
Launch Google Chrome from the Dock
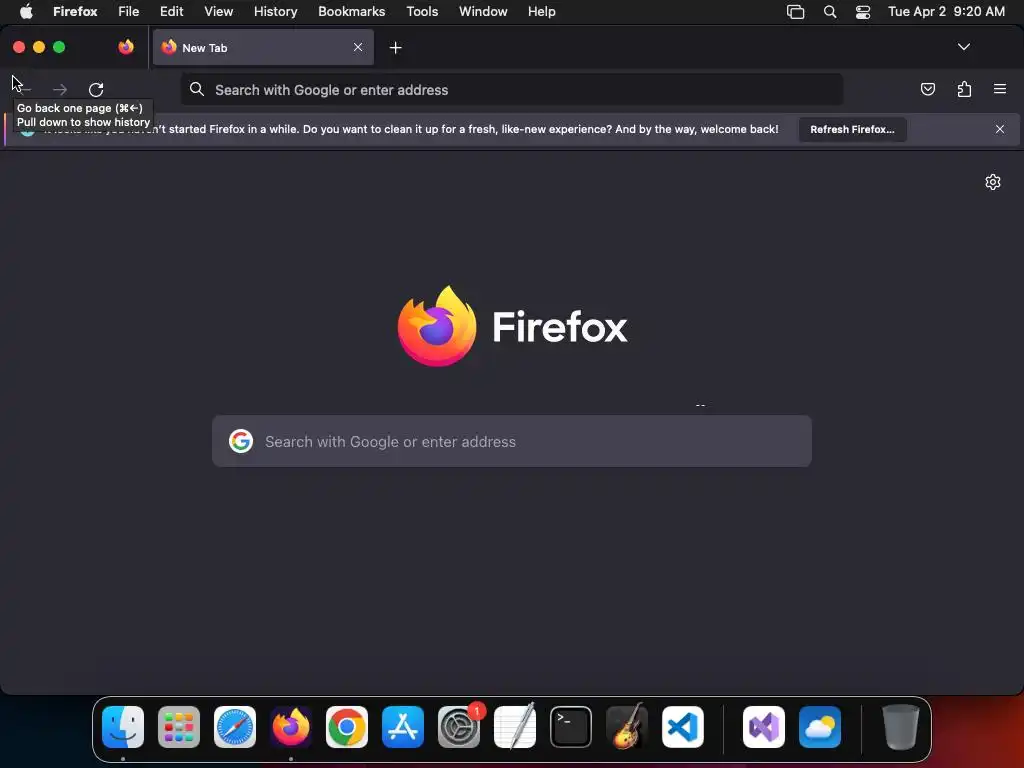347,727
